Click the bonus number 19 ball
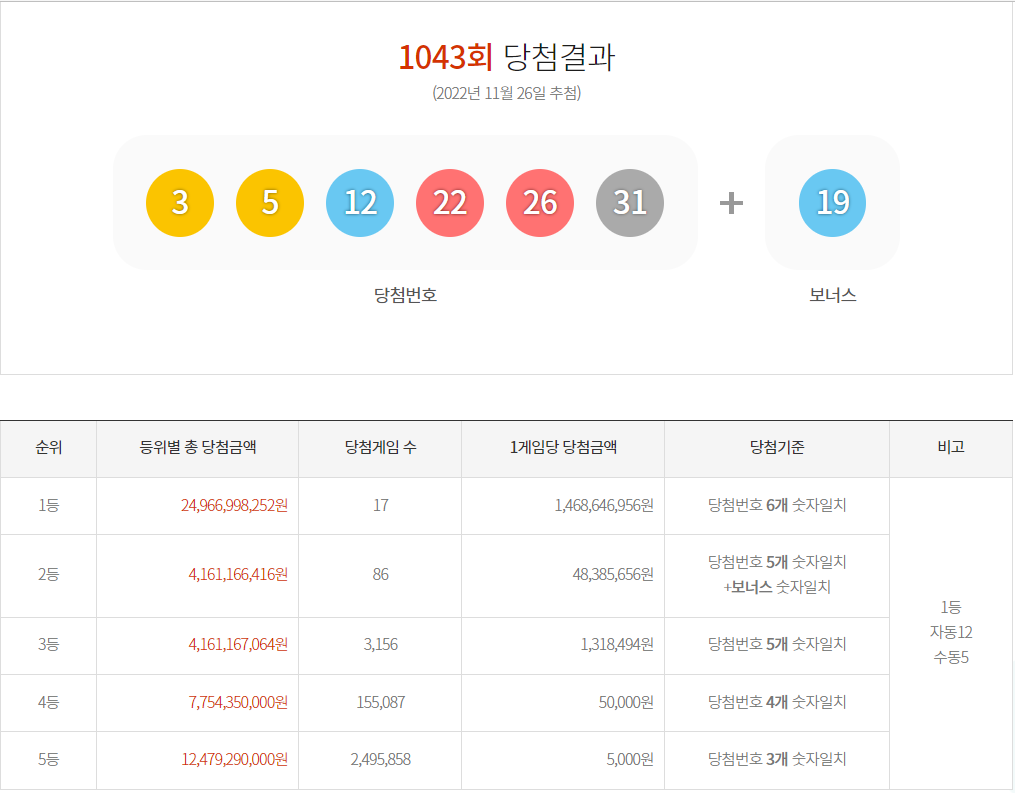 832,203
